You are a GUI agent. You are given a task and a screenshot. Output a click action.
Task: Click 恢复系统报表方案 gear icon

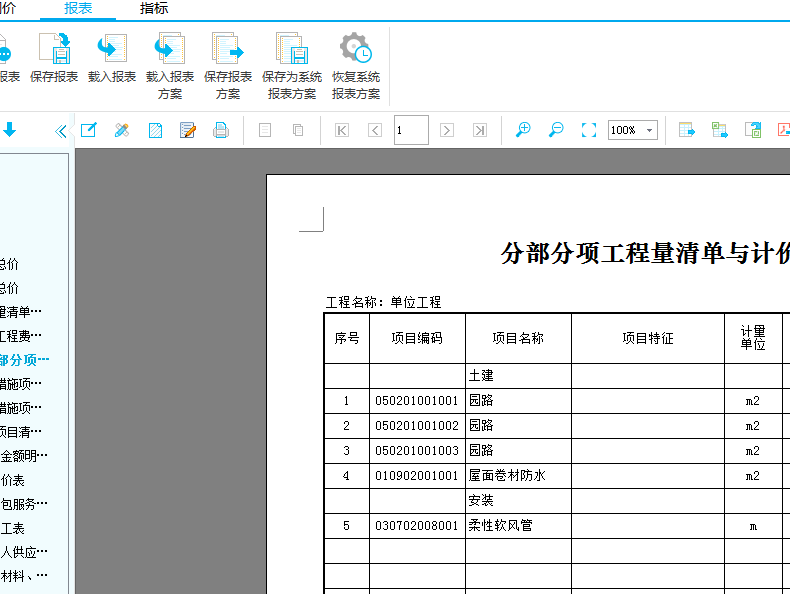(356, 48)
